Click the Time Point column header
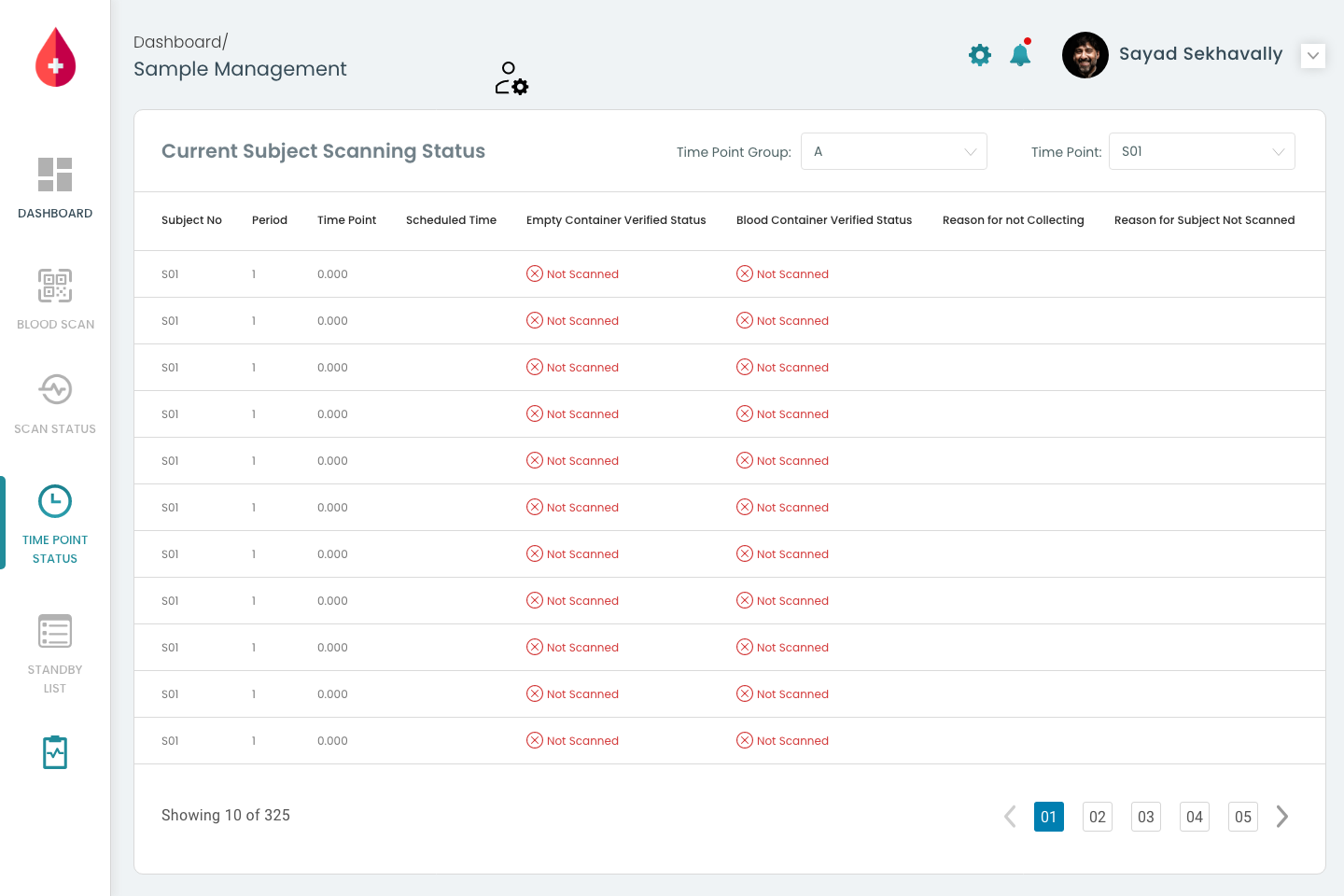Image resolution: width=1344 pixels, height=896 pixels. [346, 220]
